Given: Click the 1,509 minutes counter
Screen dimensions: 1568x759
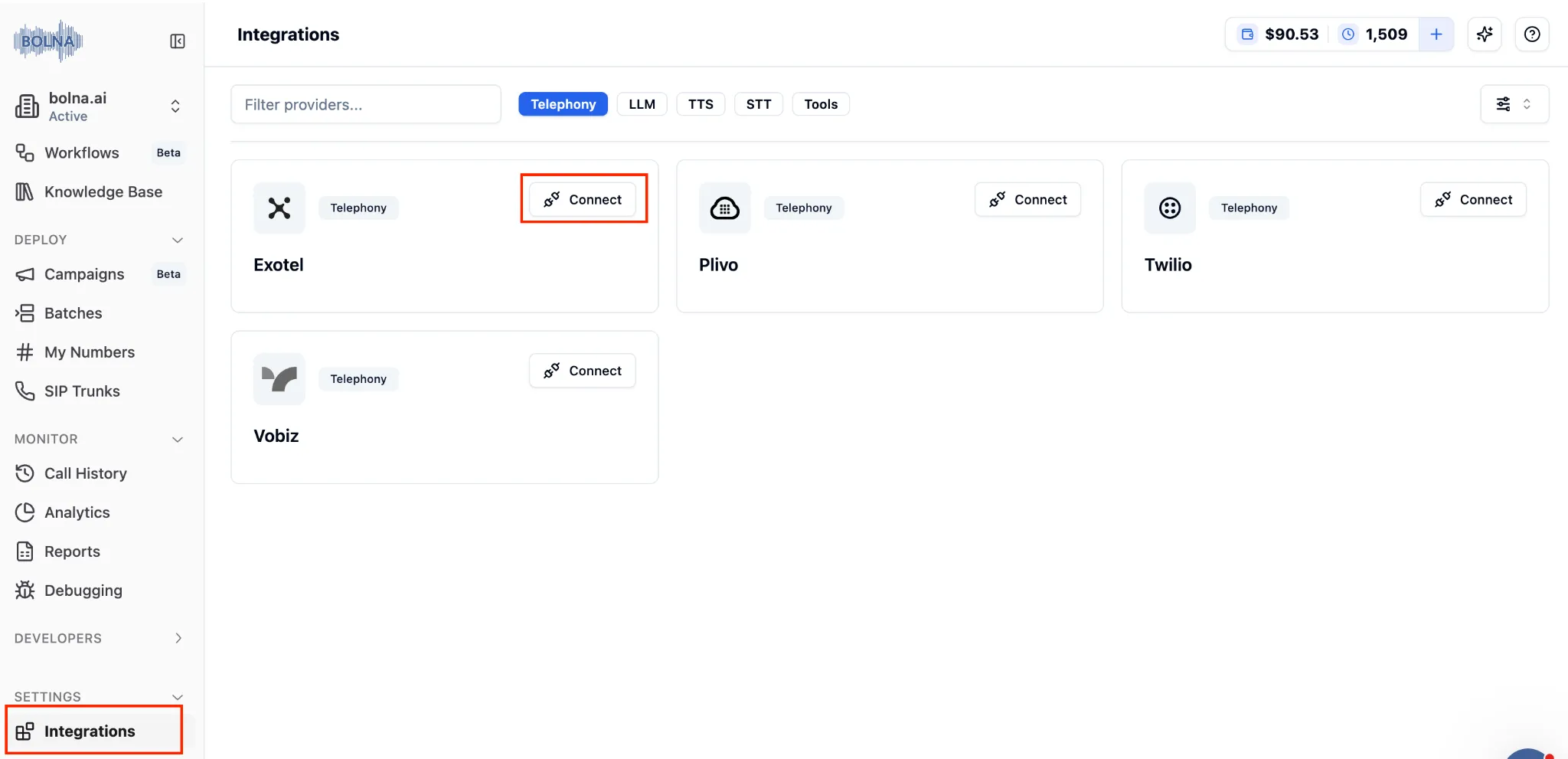Looking at the screenshot, I should [1374, 34].
